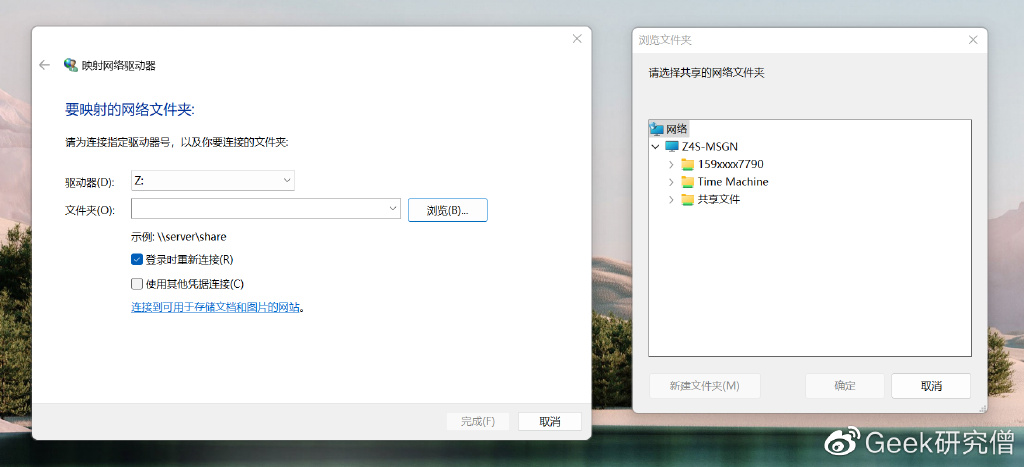1024x467 pixels.
Task: Click the 请选择共享的网络文件夹 prompt text
Action: click(706, 72)
